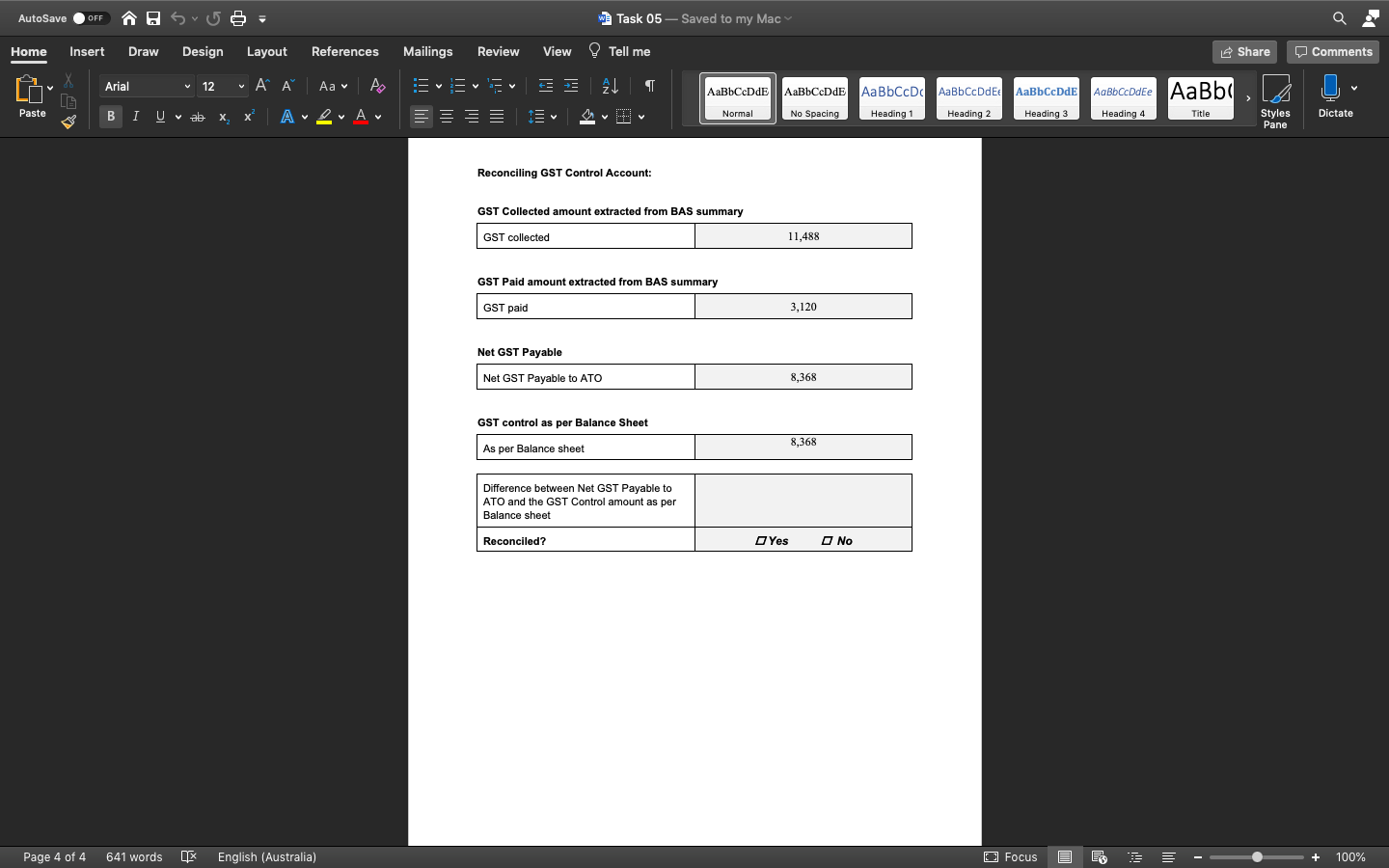Increase paragraph indent
1389x868 pixels.
tap(571, 86)
